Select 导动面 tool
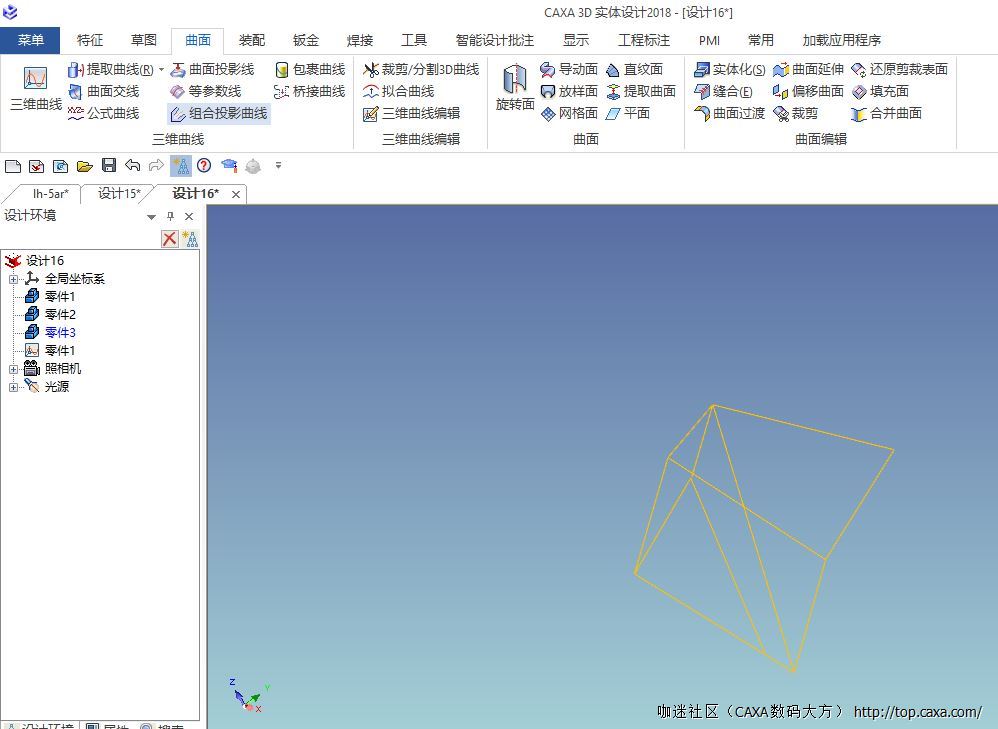The image size is (998, 729). (x=569, y=69)
